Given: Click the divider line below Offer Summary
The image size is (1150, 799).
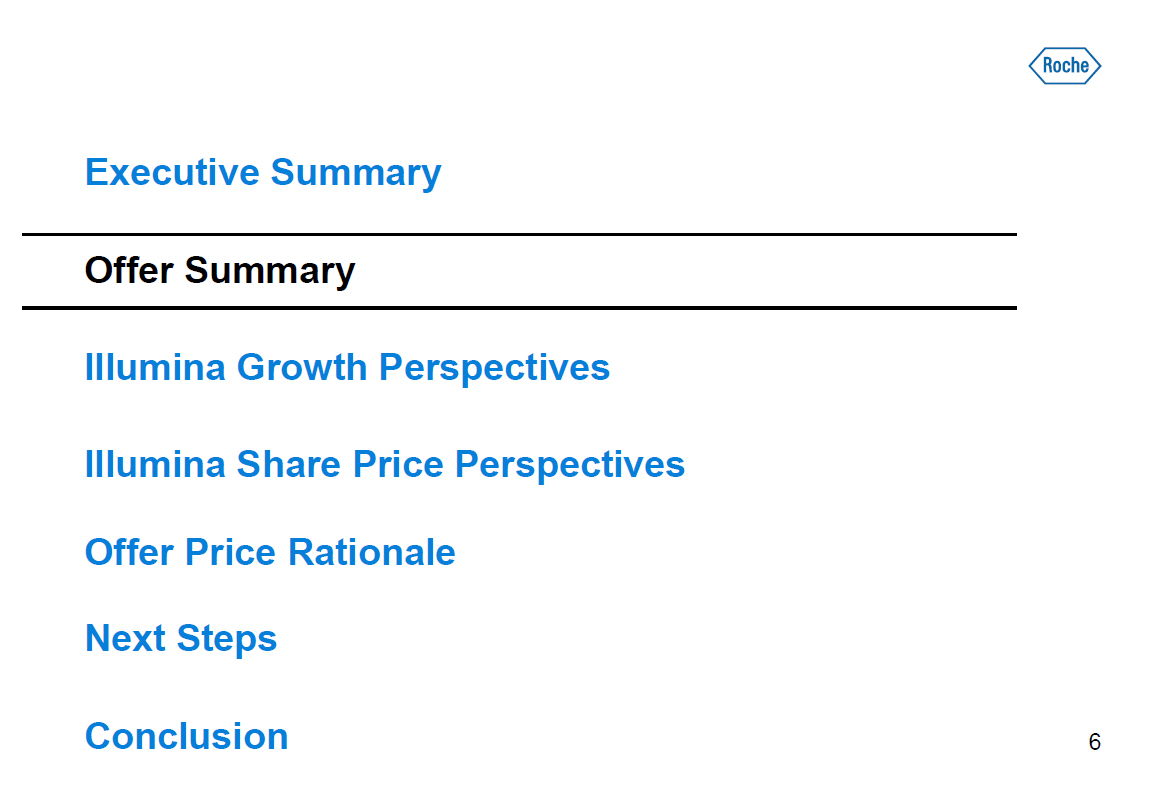Looking at the screenshot, I should pos(519,308).
